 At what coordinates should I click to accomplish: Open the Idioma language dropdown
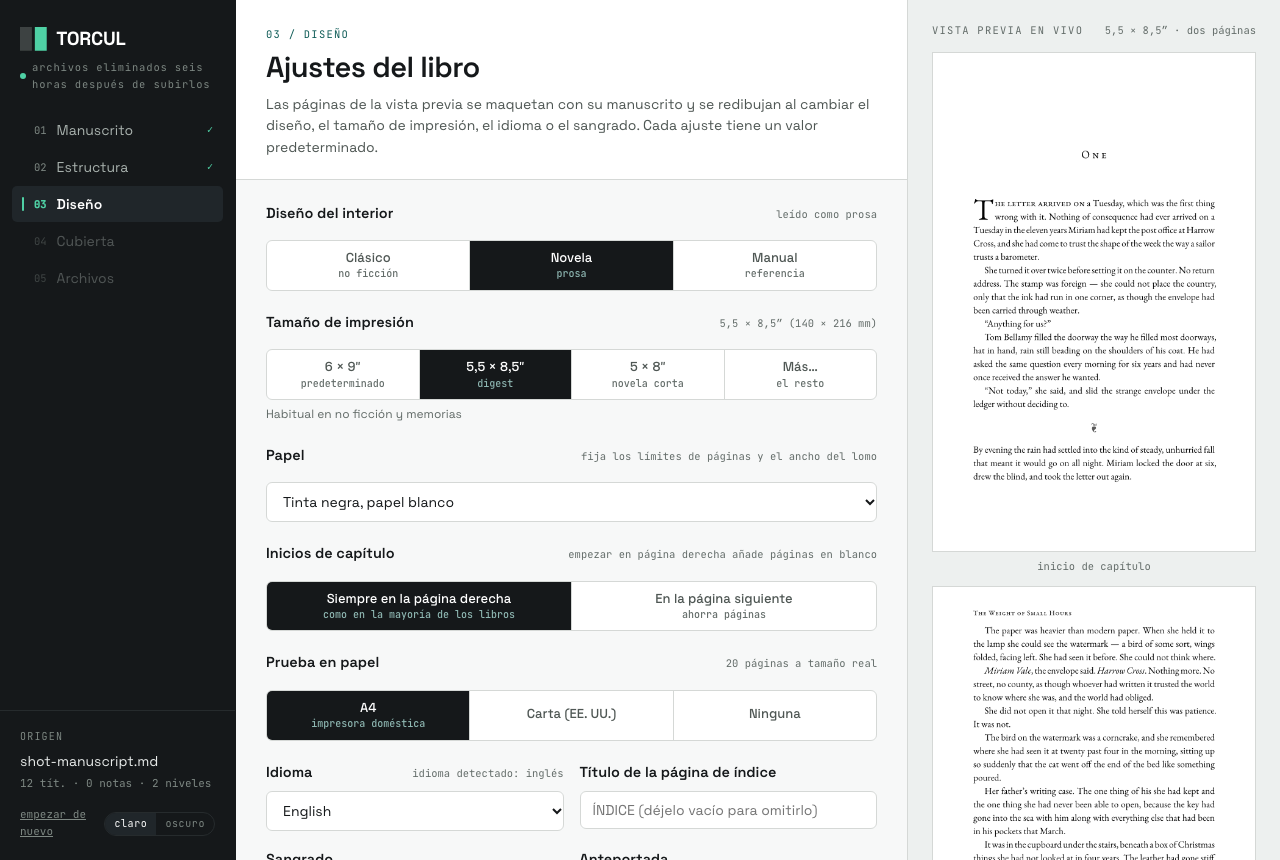415,811
